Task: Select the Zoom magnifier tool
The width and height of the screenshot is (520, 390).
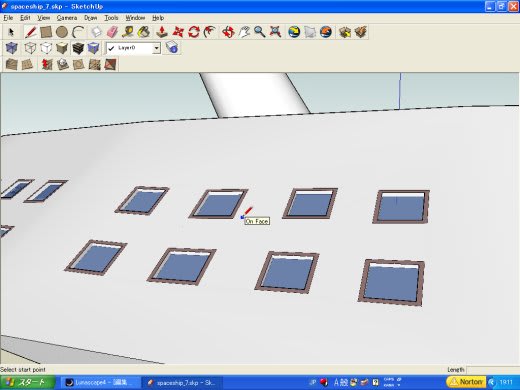Action: point(260,32)
